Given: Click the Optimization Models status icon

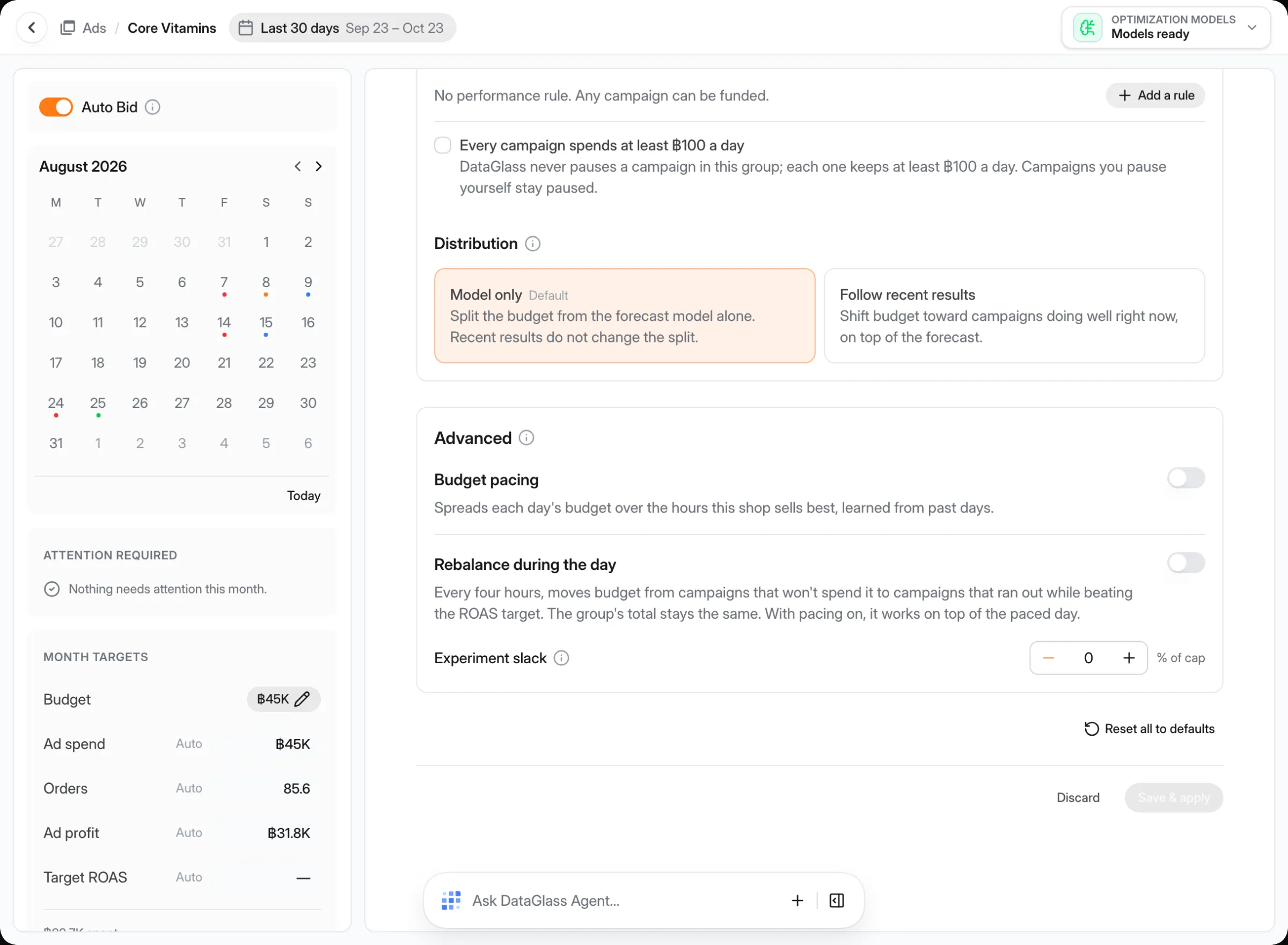Looking at the screenshot, I should click(1087, 27).
